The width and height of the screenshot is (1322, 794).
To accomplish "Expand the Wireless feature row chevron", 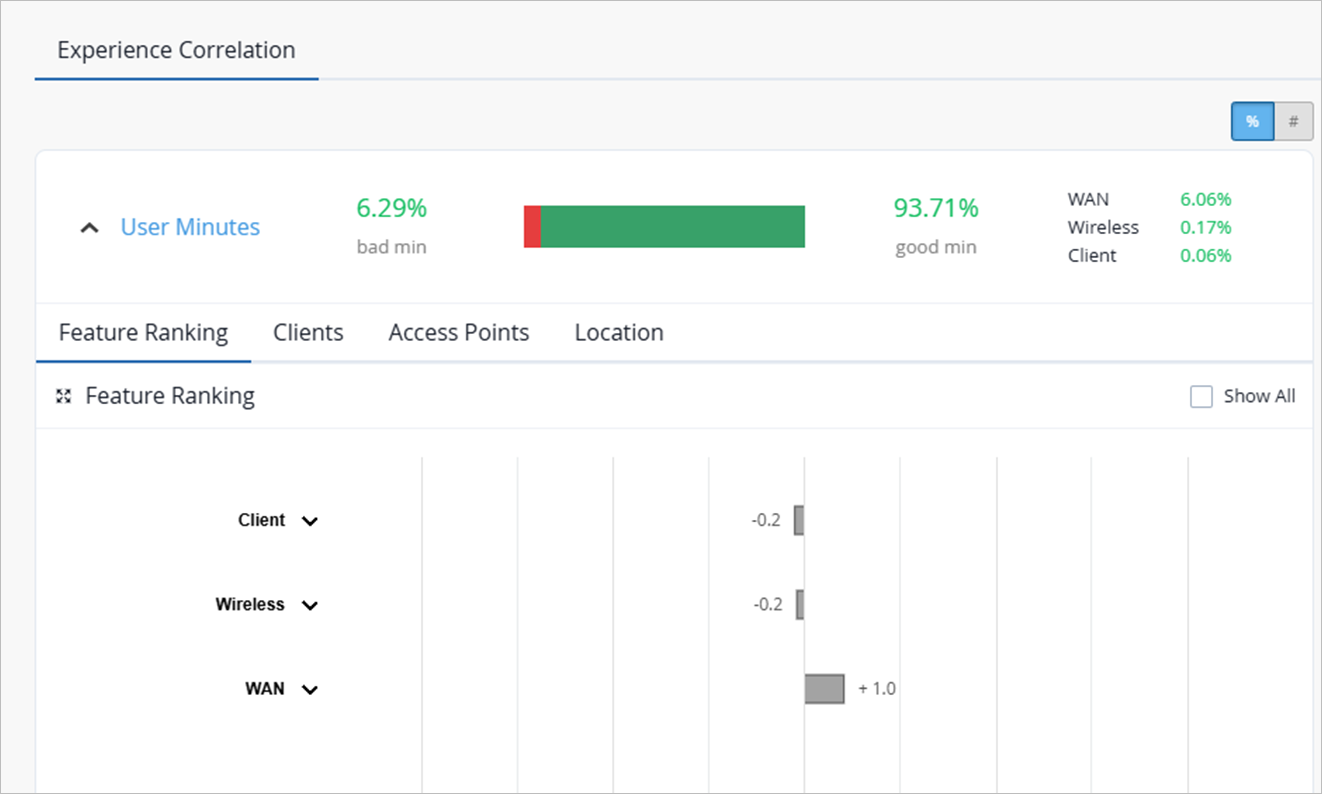I will pyautogui.click(x=310, y=605).
